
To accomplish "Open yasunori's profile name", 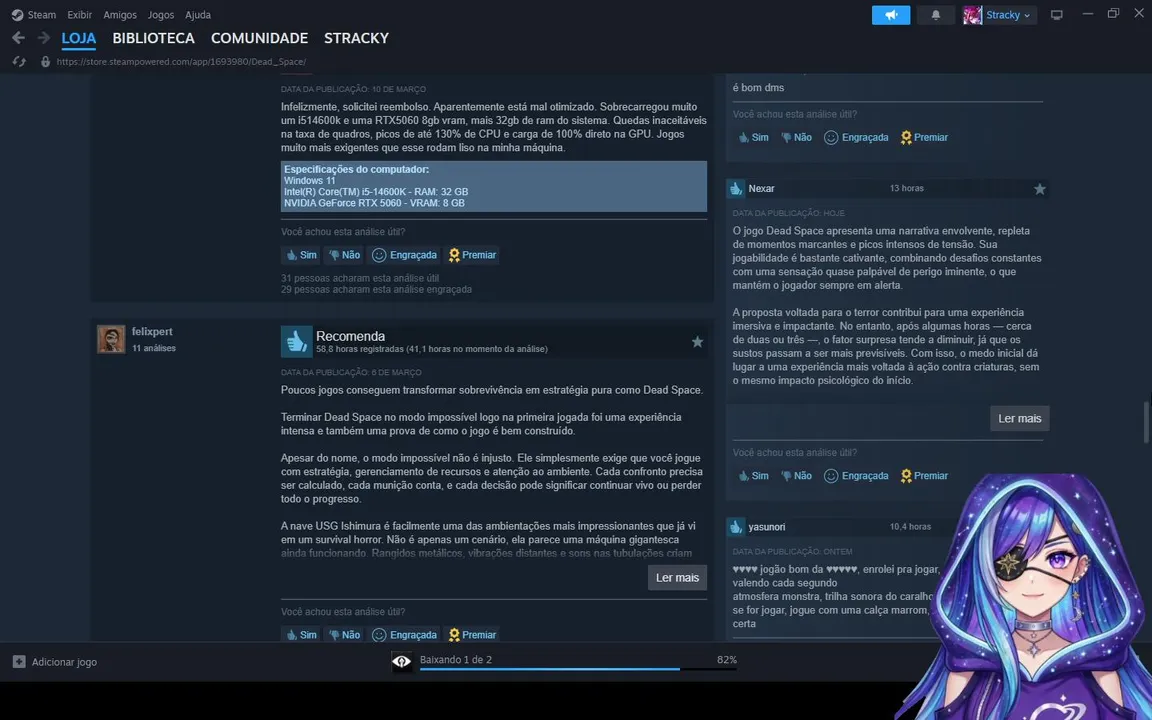I will [x=766, y=527].
